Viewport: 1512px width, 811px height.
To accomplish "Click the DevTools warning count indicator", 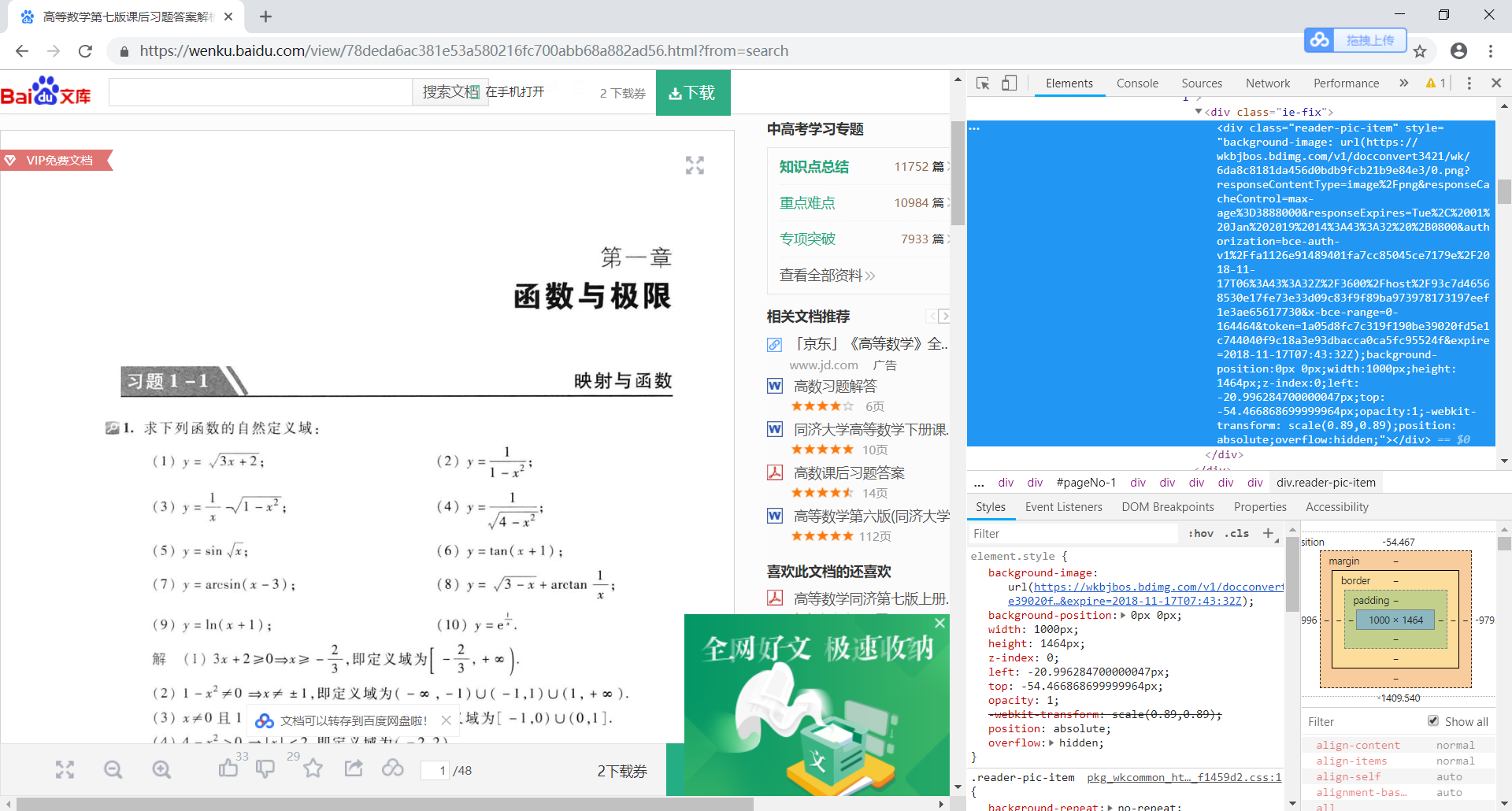I will 1436,83.
